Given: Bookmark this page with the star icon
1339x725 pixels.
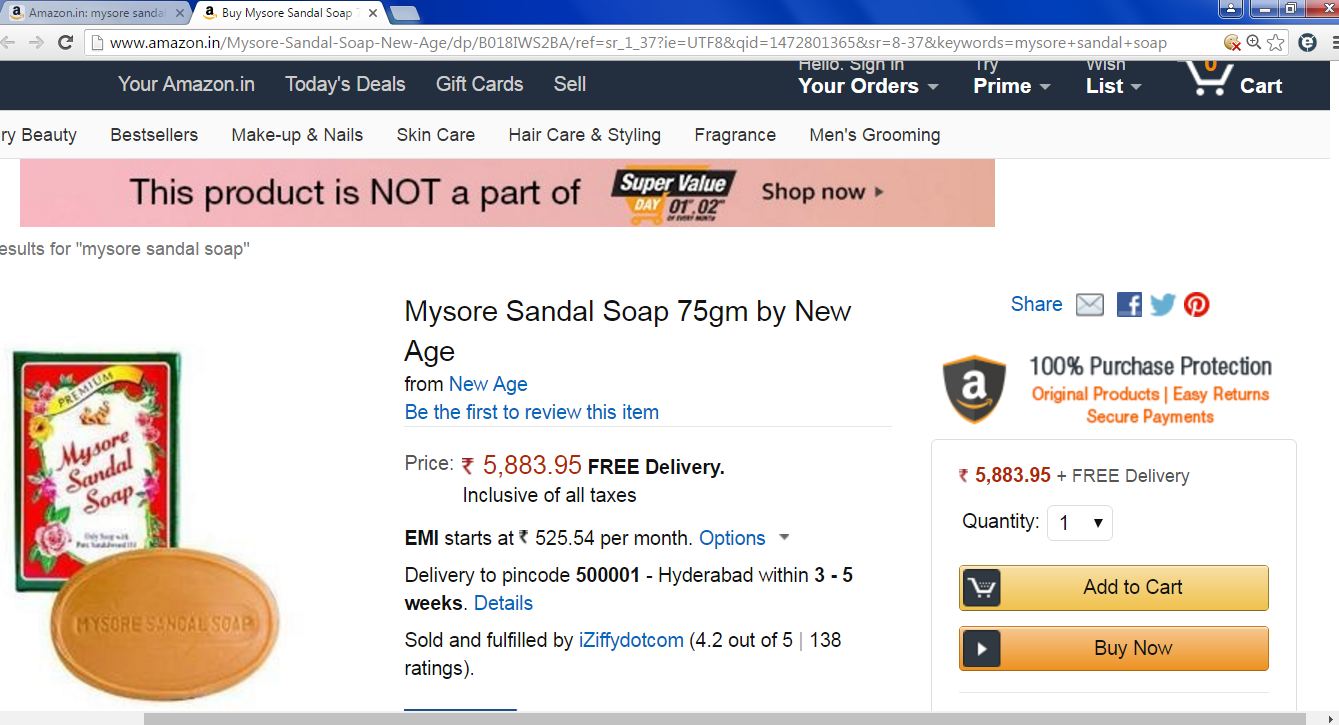Looking at the screenshot, I should click(x=1276, y=43).
